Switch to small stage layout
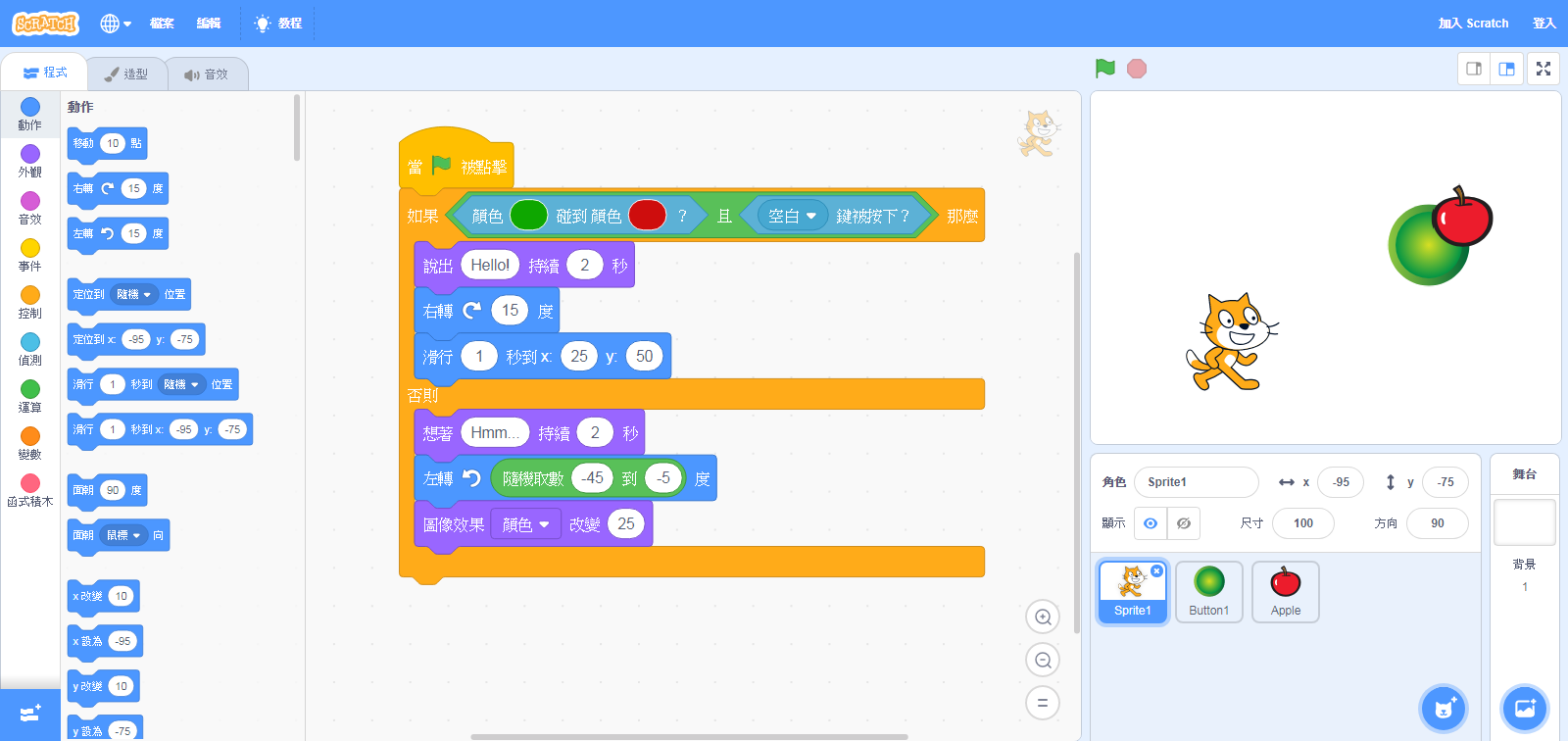Image resolution: width=1568 pixels, height=741 pixels. pyautogui.click(x=1474, y=69)
